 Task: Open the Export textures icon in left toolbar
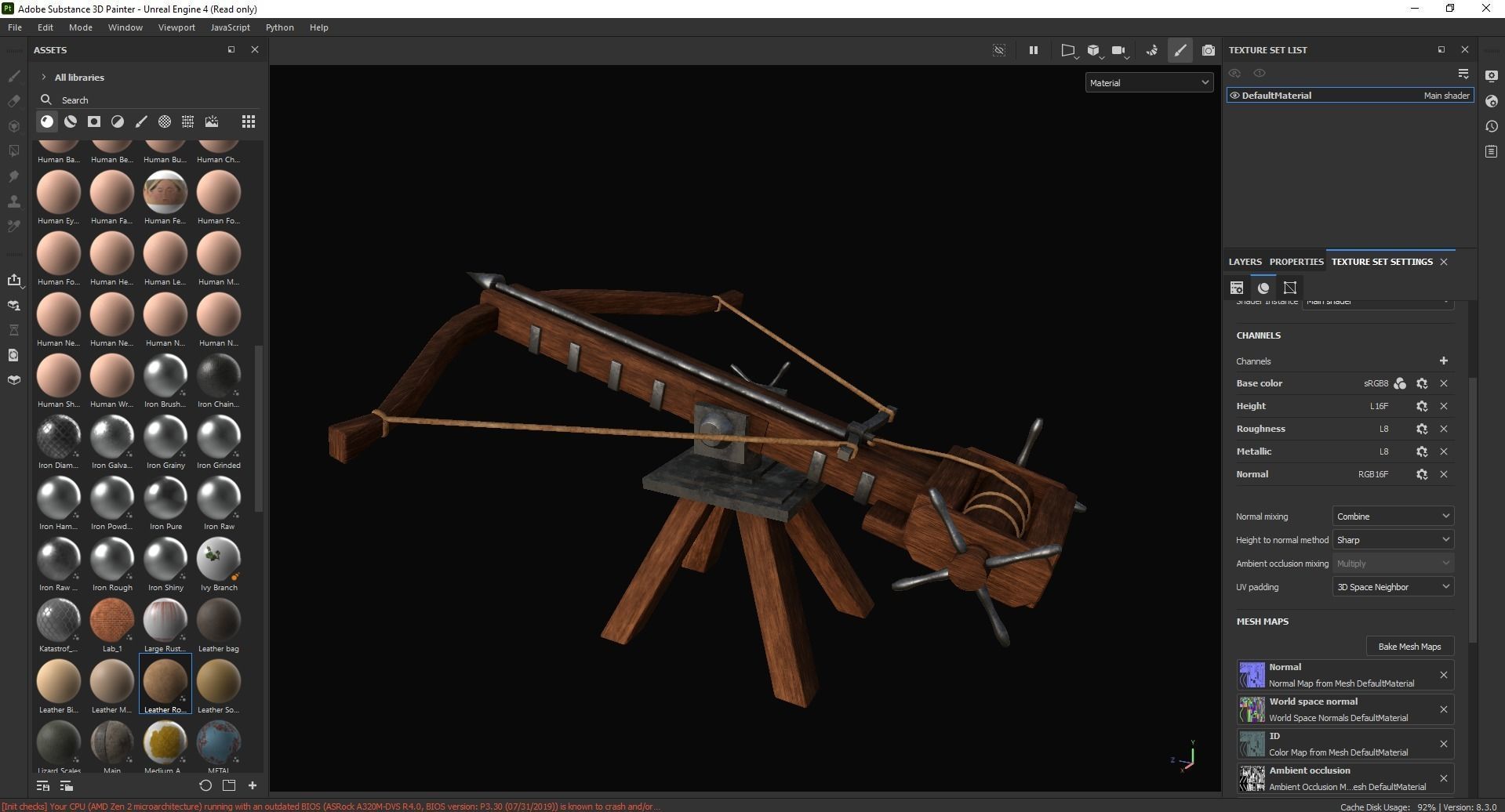point(13,280)
